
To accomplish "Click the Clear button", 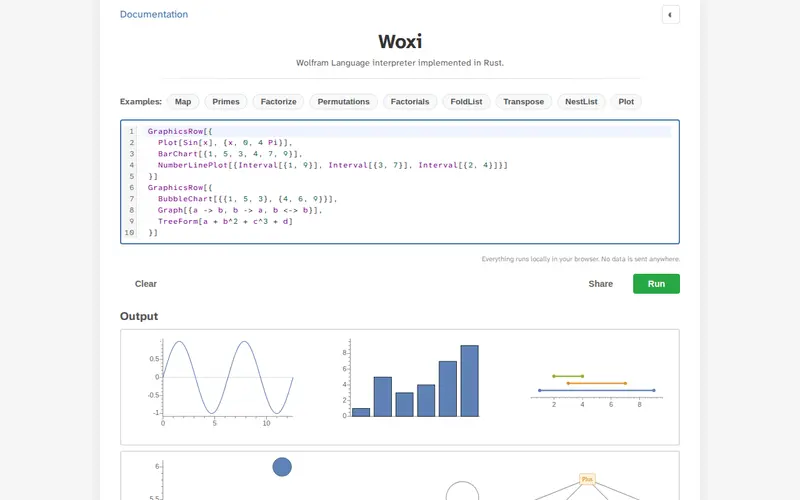I will [145, 284].
